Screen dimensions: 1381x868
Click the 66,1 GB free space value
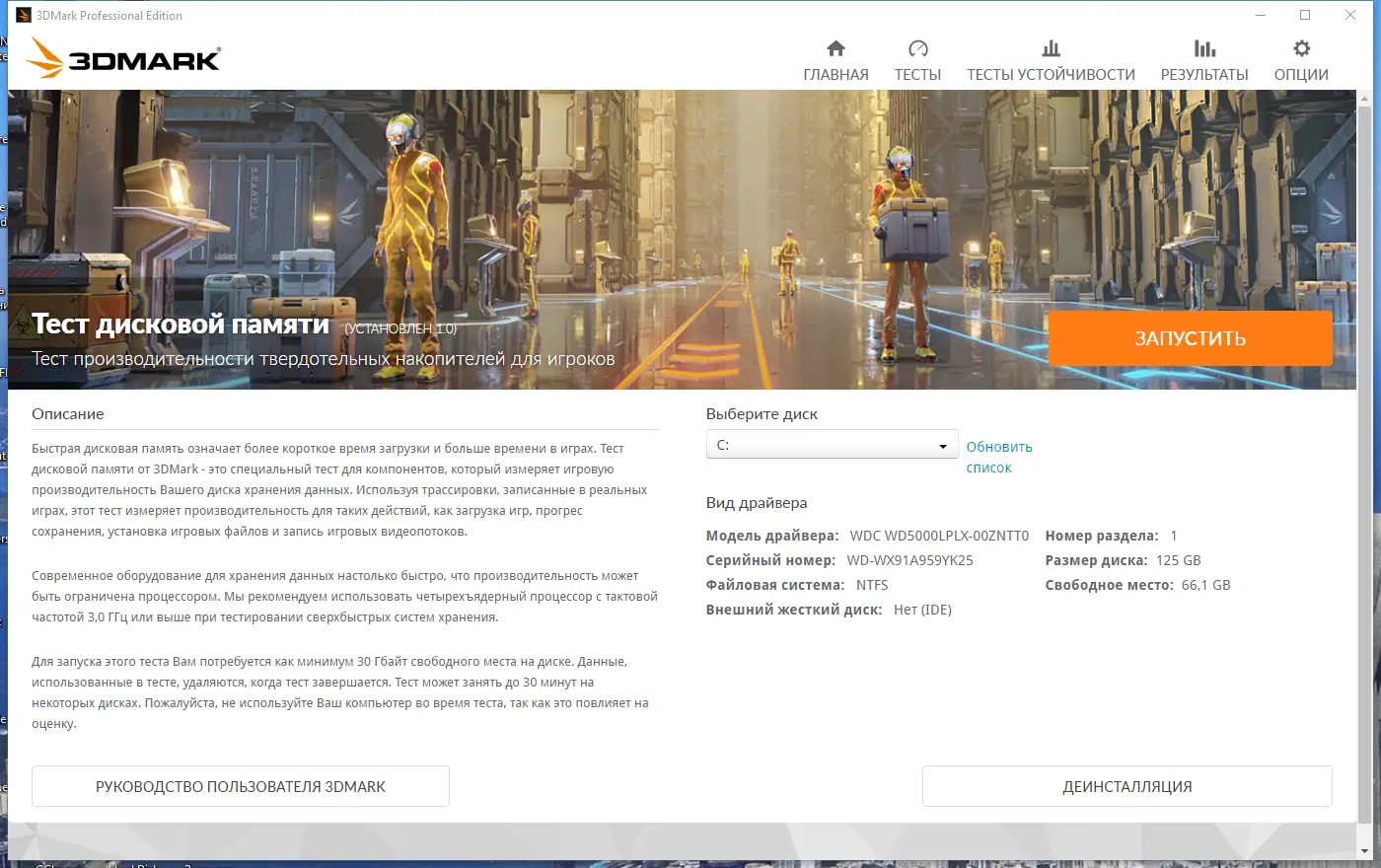pos(1205,585)
